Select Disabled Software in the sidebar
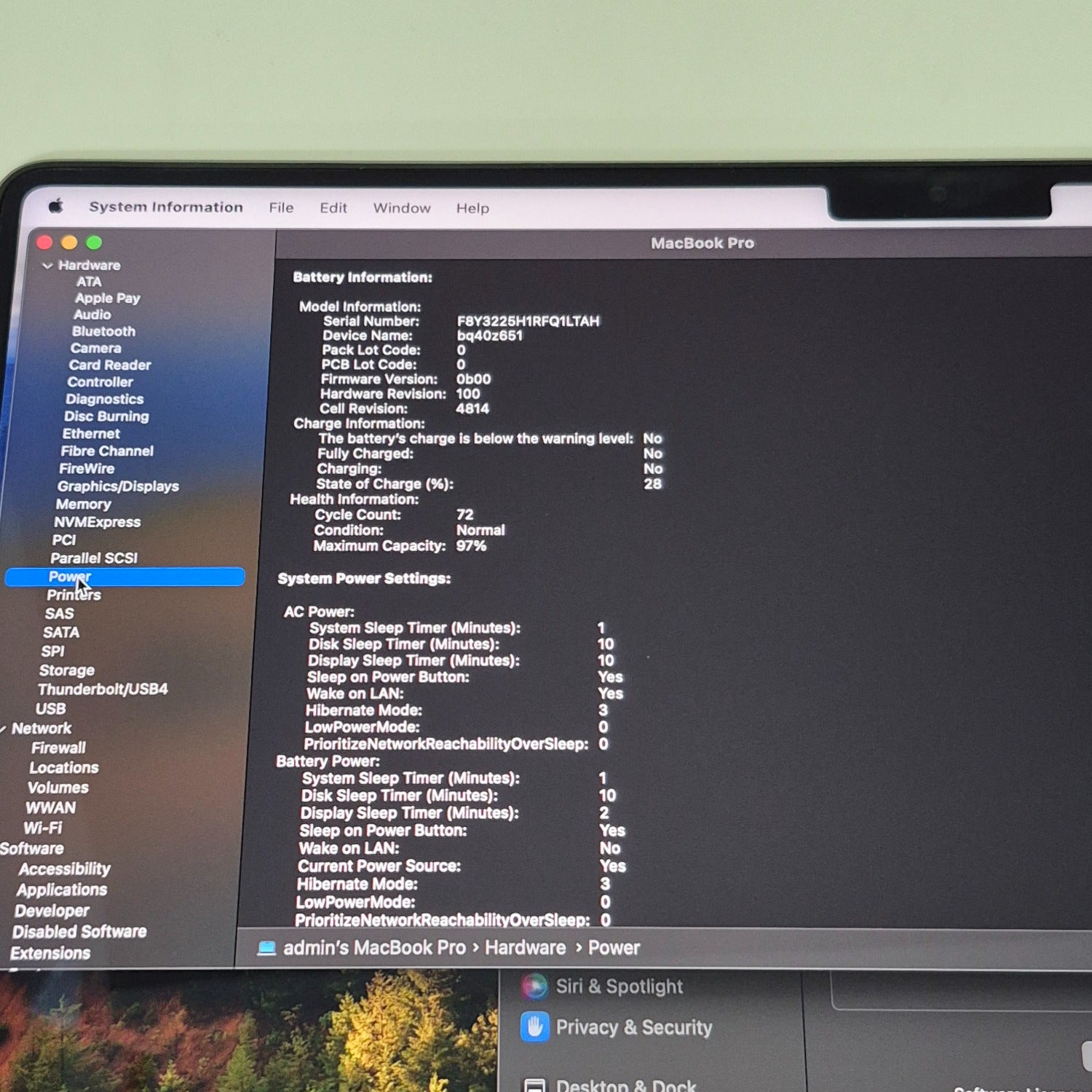The width and height of the screenshot is (1092, 1092). tap(79, 932)
